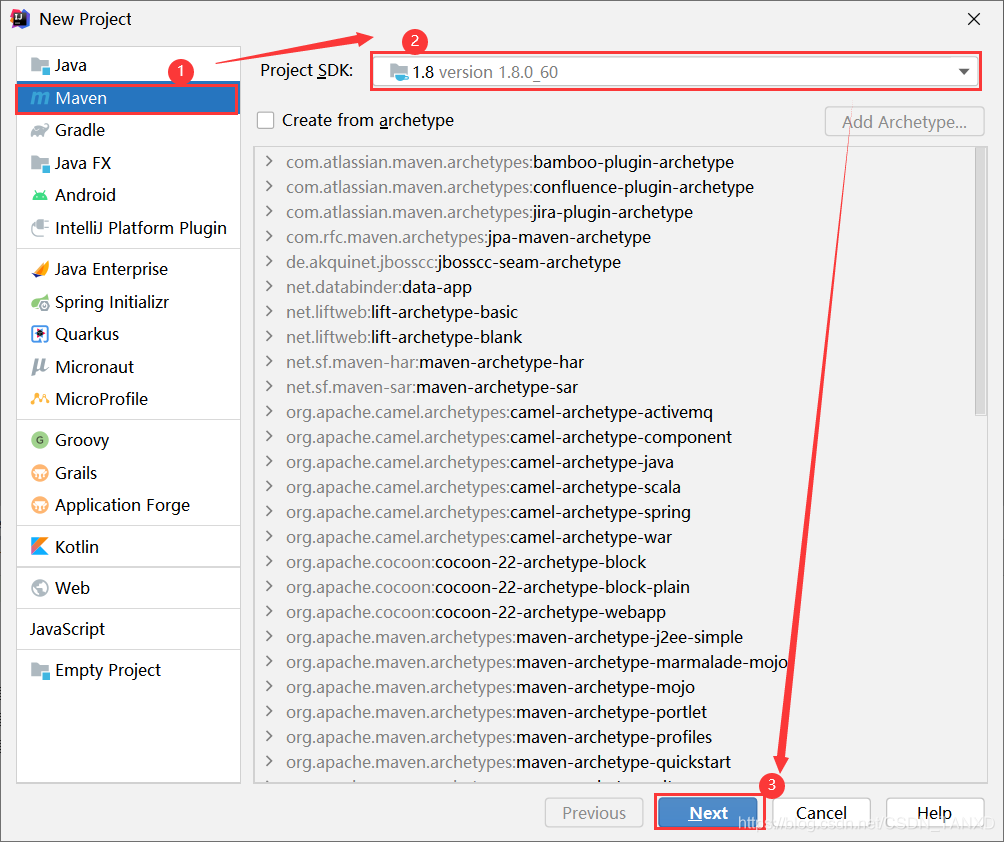Choose Spring Initializr label in sidebar
This screenshot has height=842, width=1004.
point(111,302)
